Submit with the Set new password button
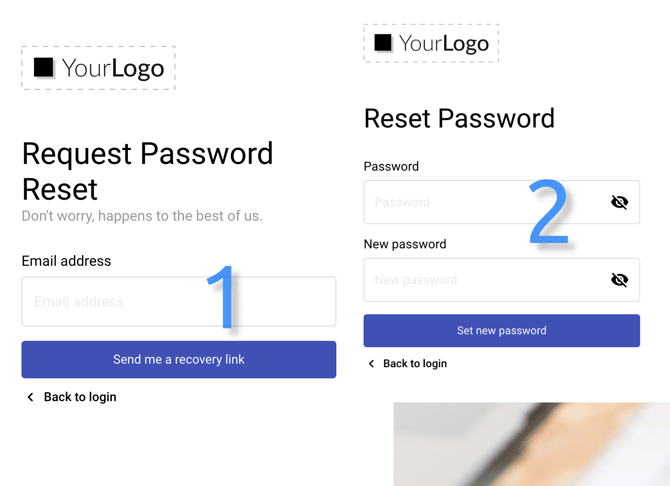 (x=501, y=330)
